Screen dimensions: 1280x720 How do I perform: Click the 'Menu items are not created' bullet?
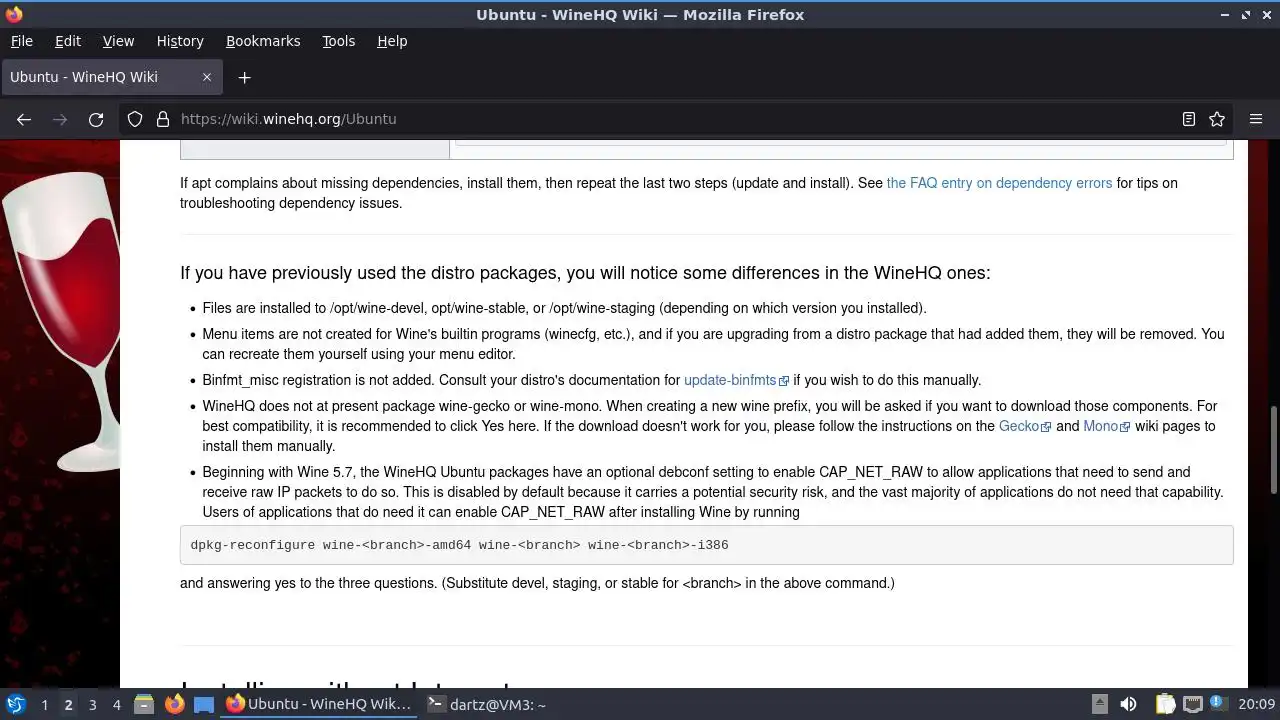tap(713, 344)
